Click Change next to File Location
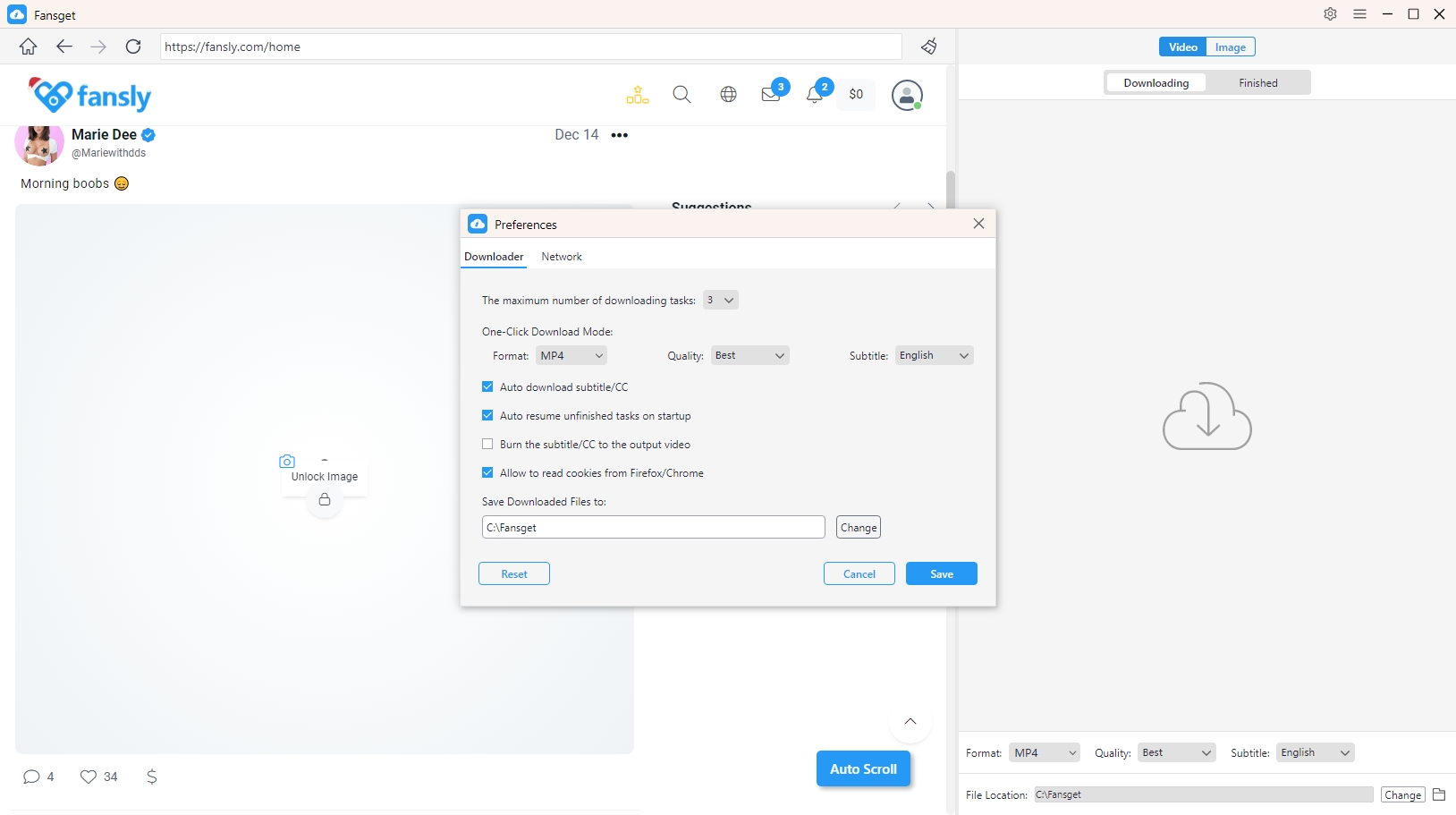 pyautogui.click(x=1403, y=795)
